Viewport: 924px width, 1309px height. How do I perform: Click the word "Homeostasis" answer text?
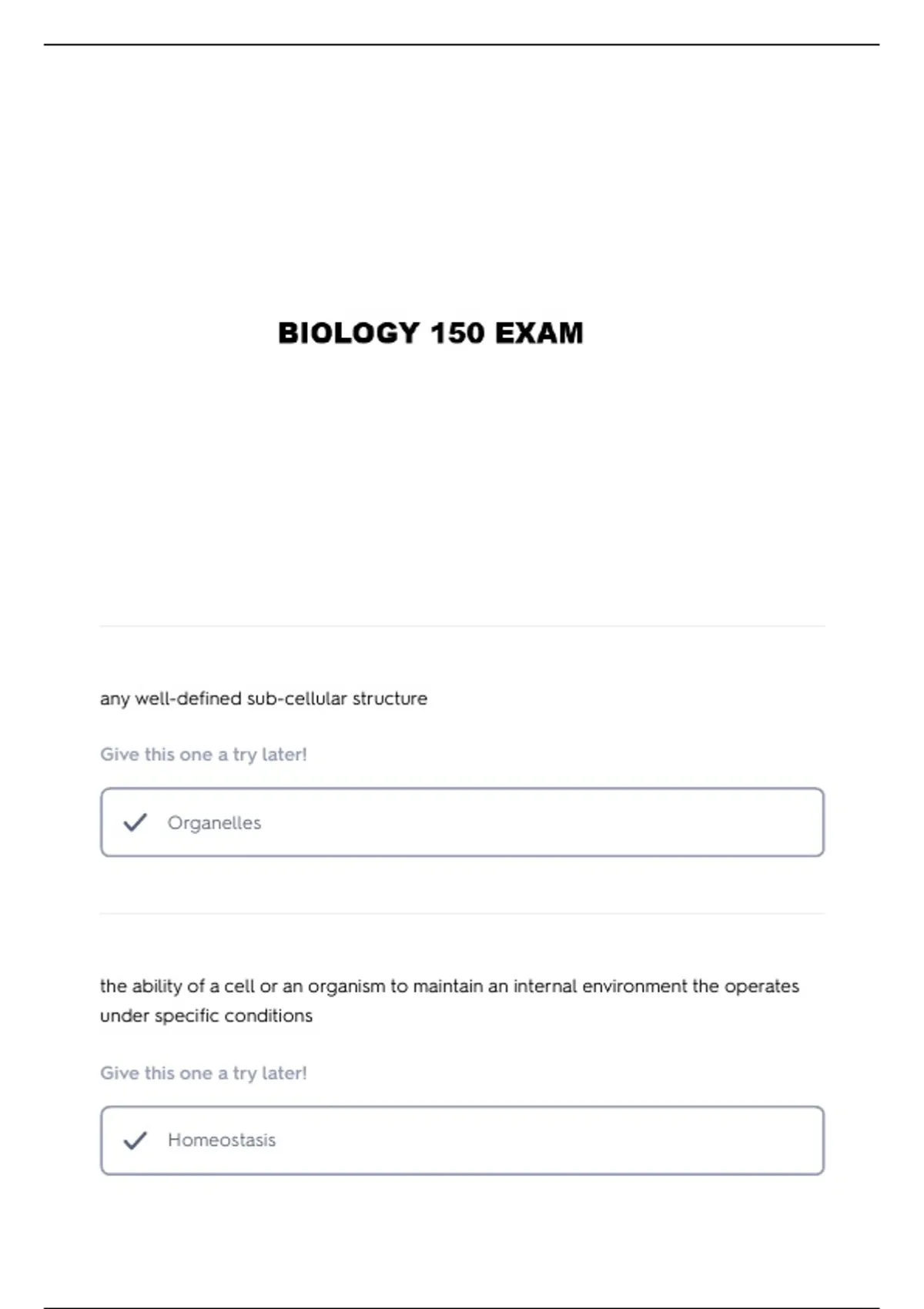point(222,1140)
